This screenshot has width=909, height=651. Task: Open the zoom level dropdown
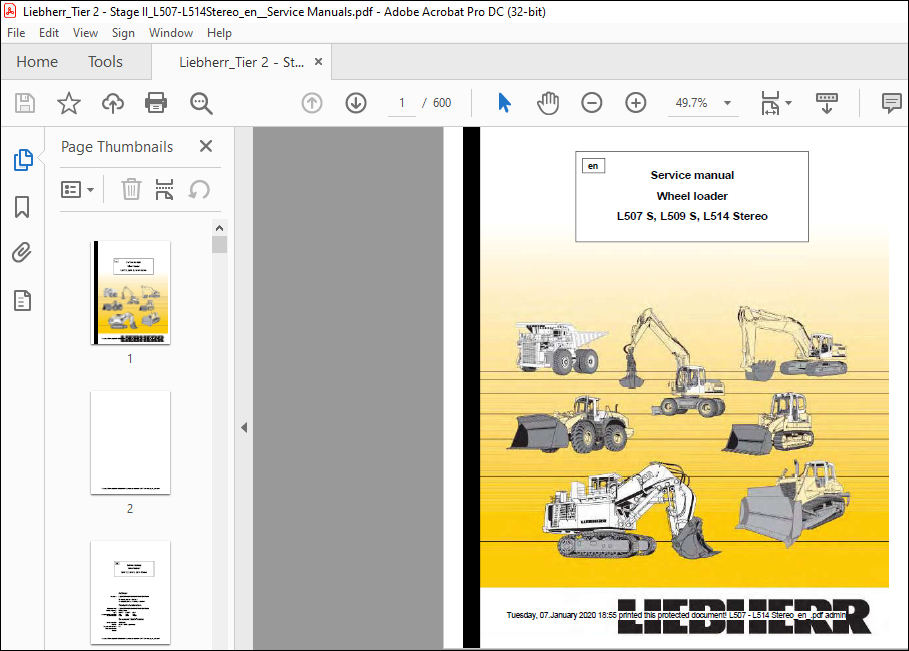tap(728, 103)
